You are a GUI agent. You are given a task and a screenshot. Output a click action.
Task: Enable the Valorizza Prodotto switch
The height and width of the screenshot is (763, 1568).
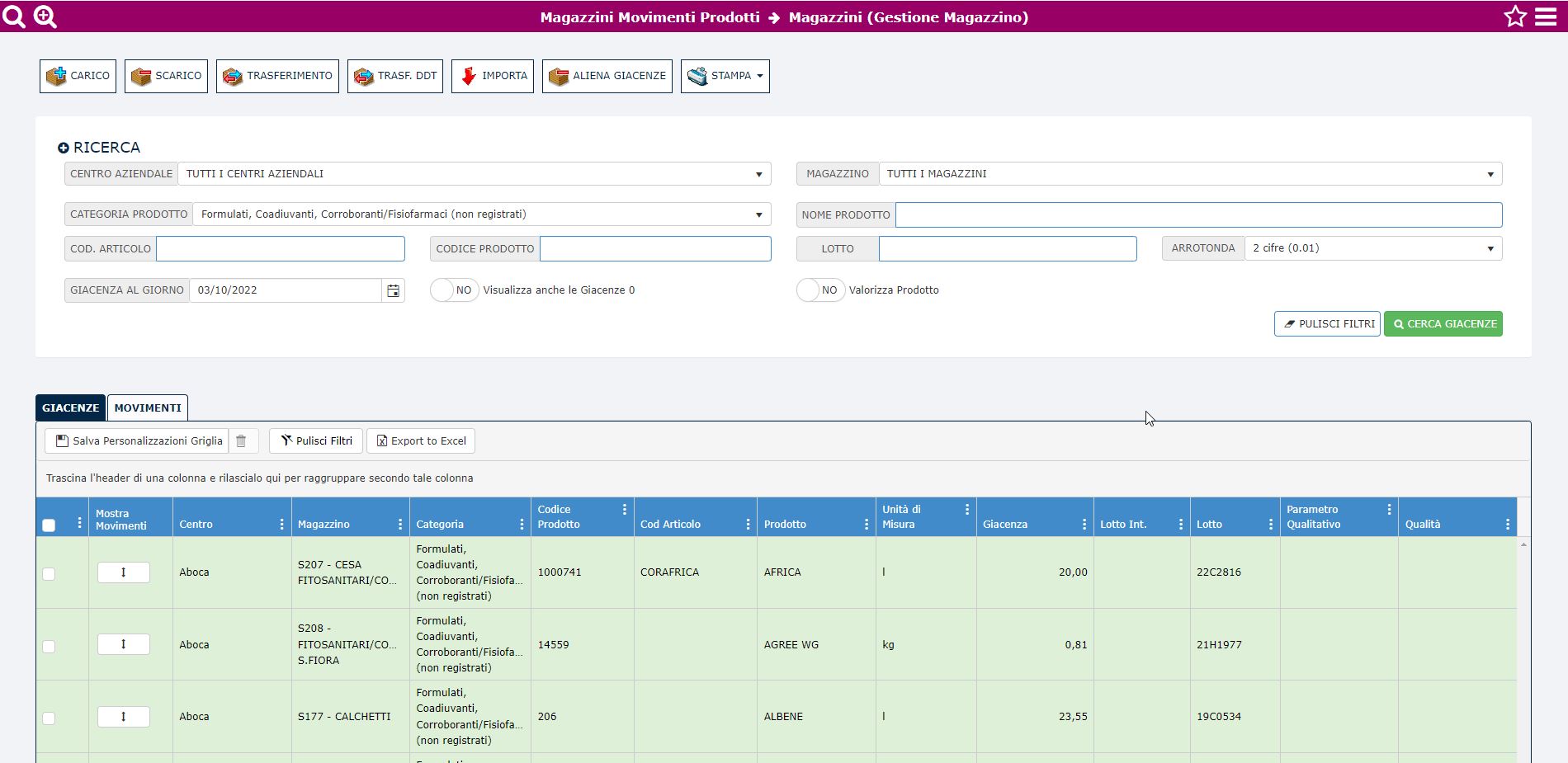click(819, 290)
